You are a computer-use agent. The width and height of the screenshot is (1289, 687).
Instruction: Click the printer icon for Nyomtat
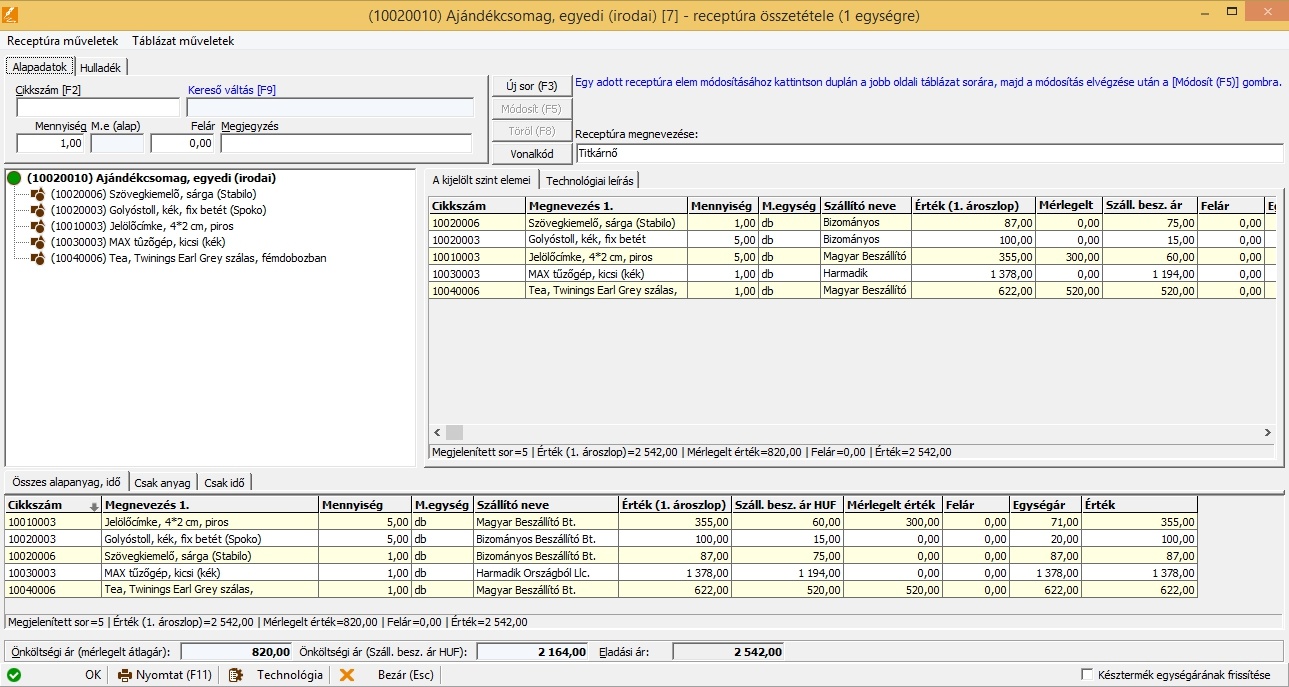pos(125,675)
